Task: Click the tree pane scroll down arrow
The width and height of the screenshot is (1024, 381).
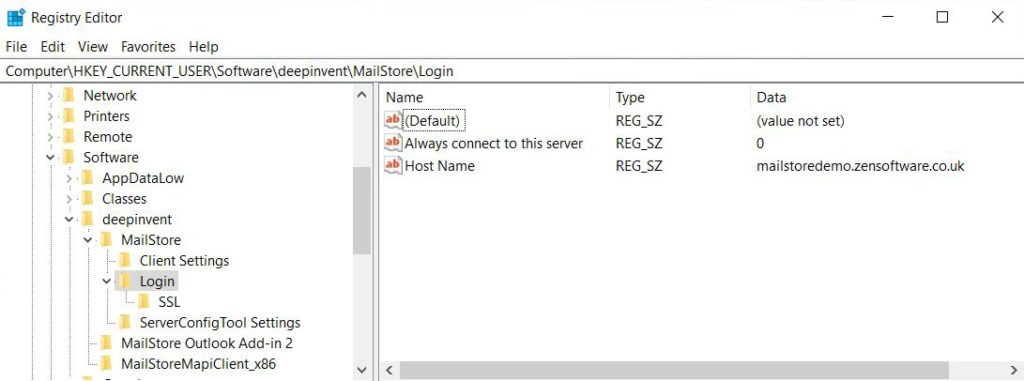Action: (x=362, y=371)
